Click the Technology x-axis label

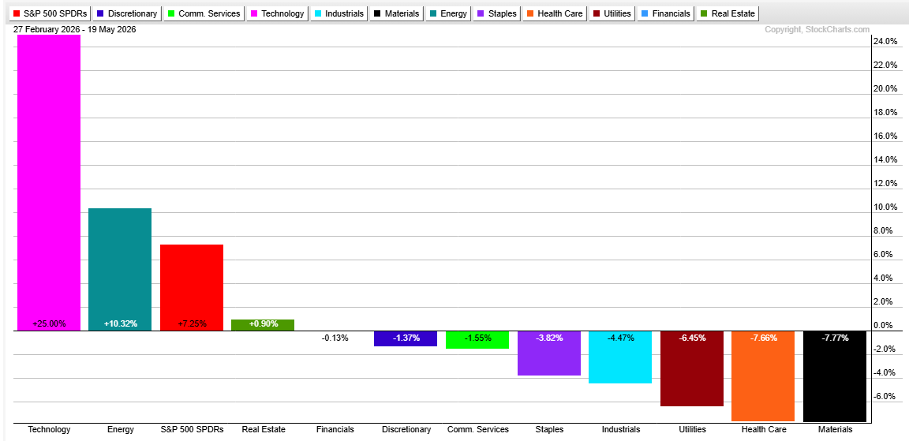(49, 430)
